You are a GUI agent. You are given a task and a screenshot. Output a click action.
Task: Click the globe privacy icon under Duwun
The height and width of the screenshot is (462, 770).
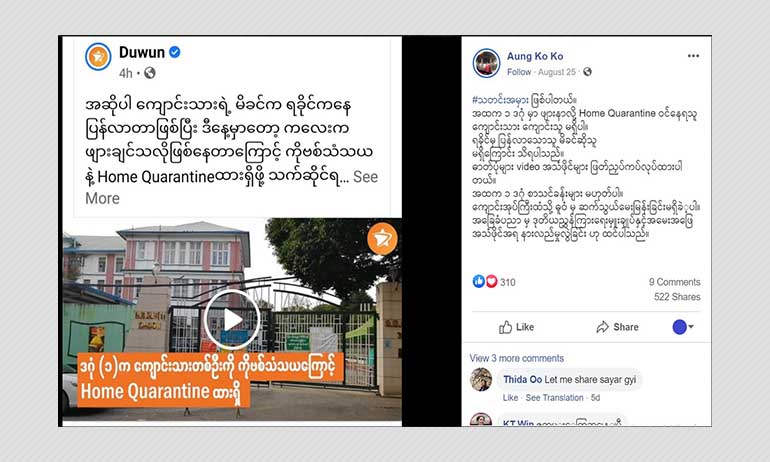pos(150,73)
